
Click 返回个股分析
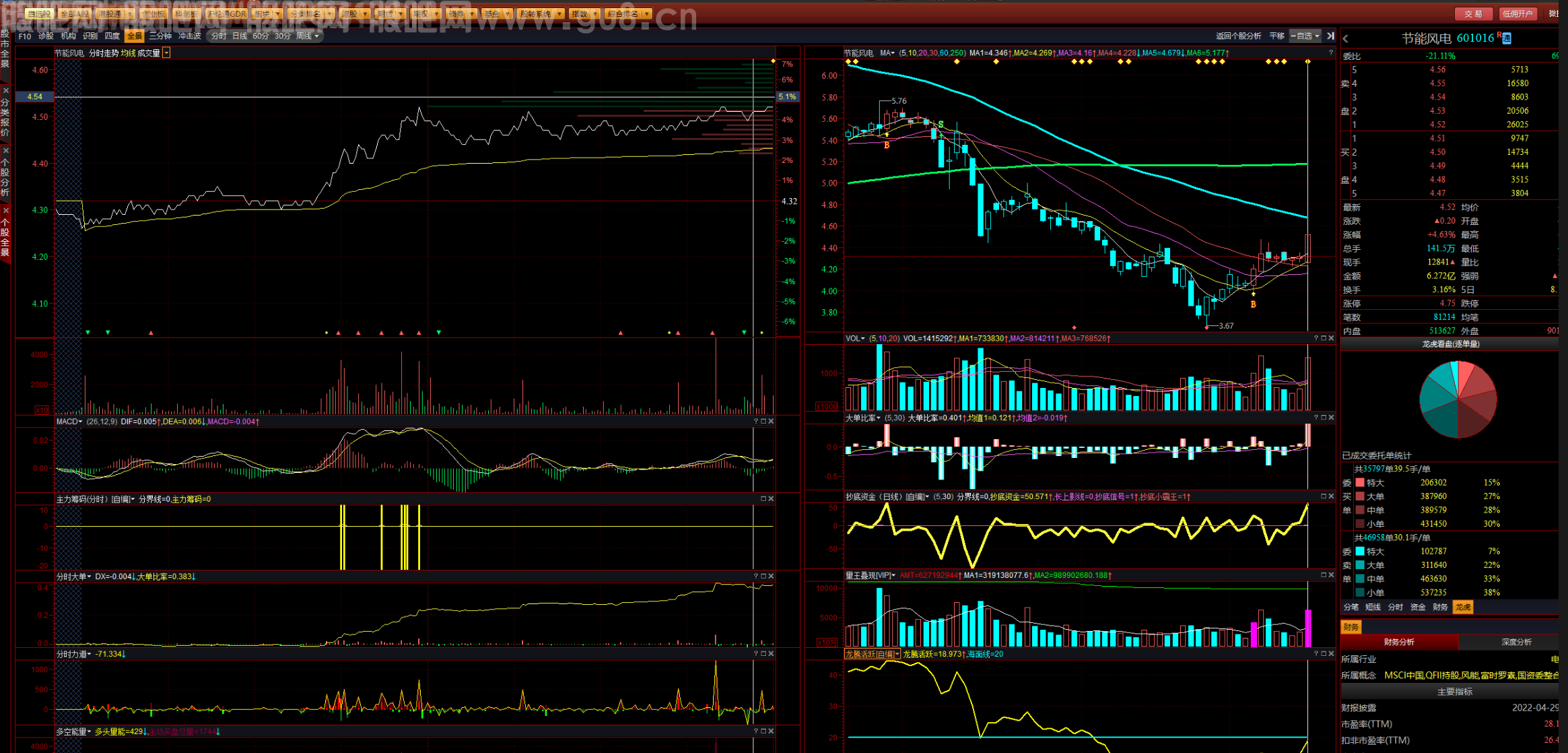(1238, 36)
